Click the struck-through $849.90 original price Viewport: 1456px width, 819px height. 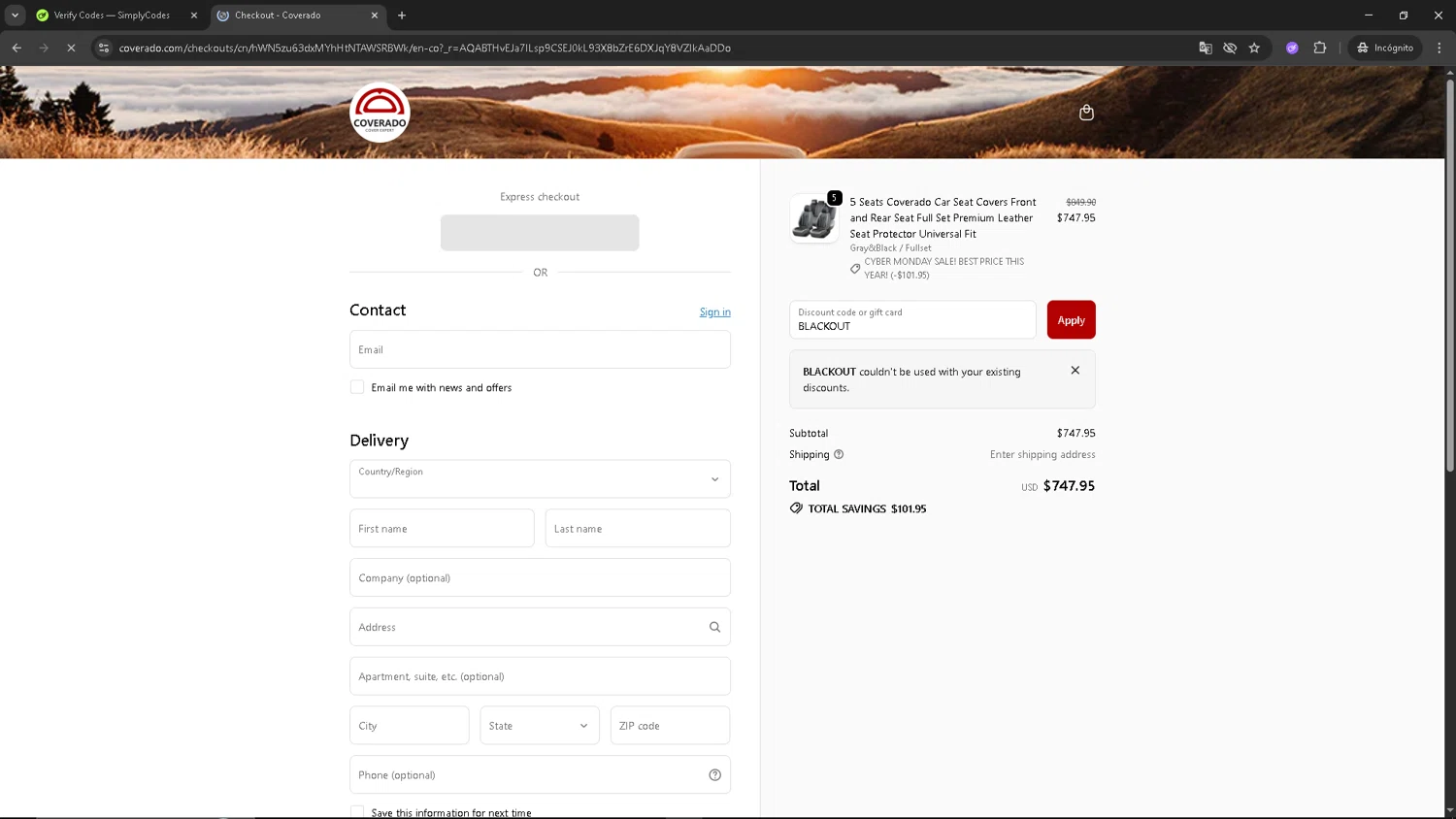tap(1080, 202)
